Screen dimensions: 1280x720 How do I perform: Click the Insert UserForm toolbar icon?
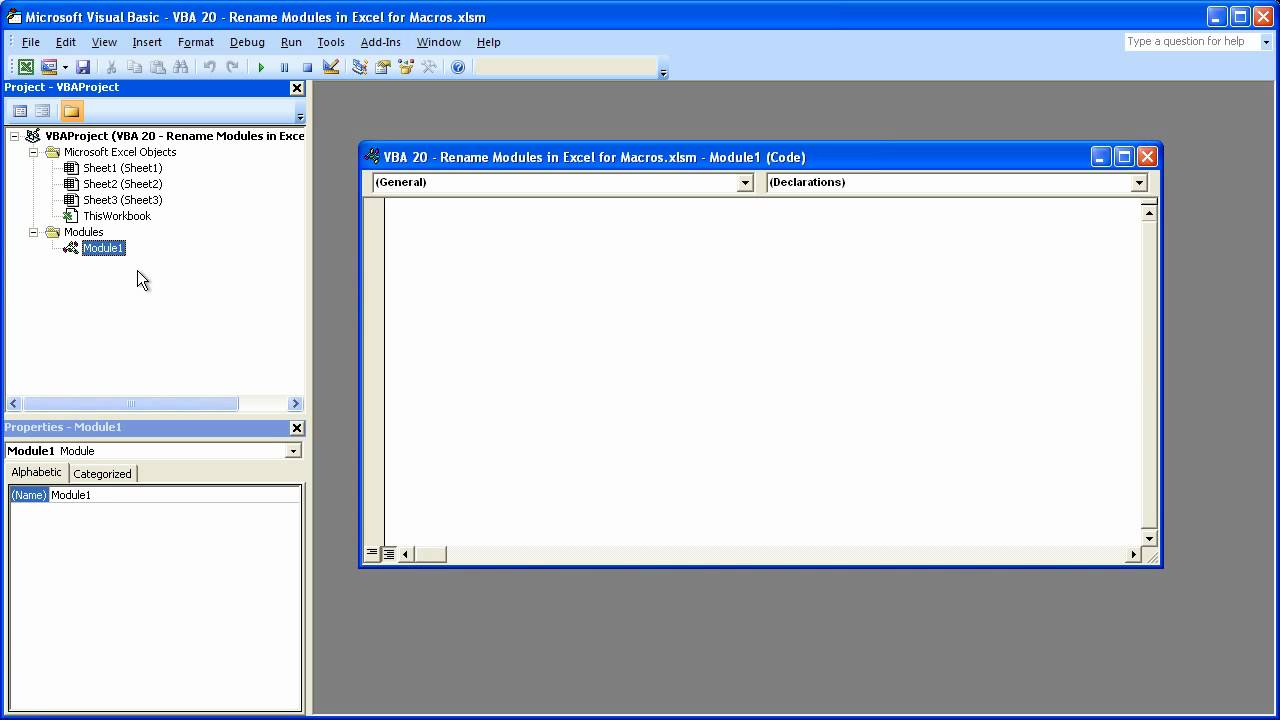click(49, 67)
